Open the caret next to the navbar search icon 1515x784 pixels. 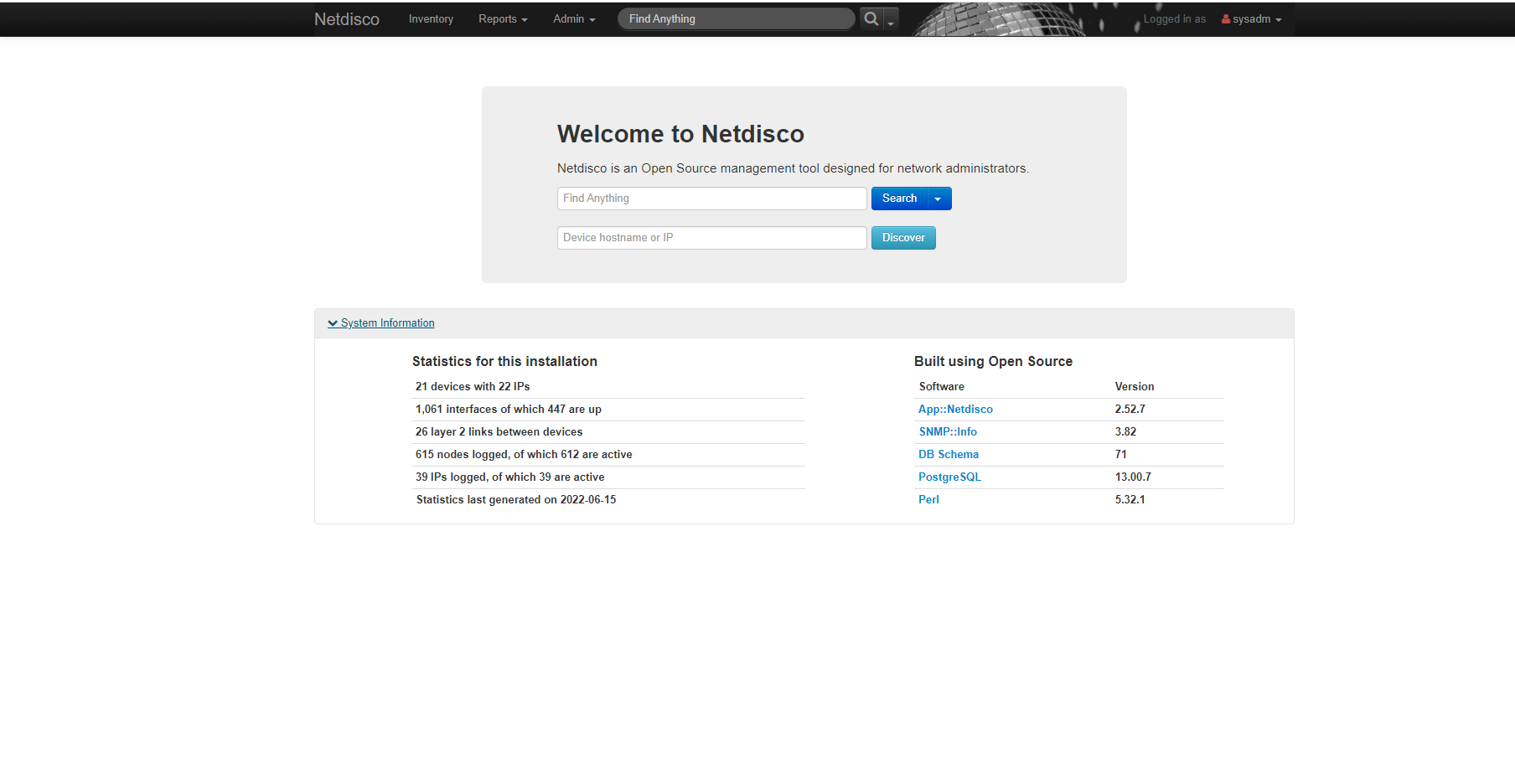(x=890, y=18)
